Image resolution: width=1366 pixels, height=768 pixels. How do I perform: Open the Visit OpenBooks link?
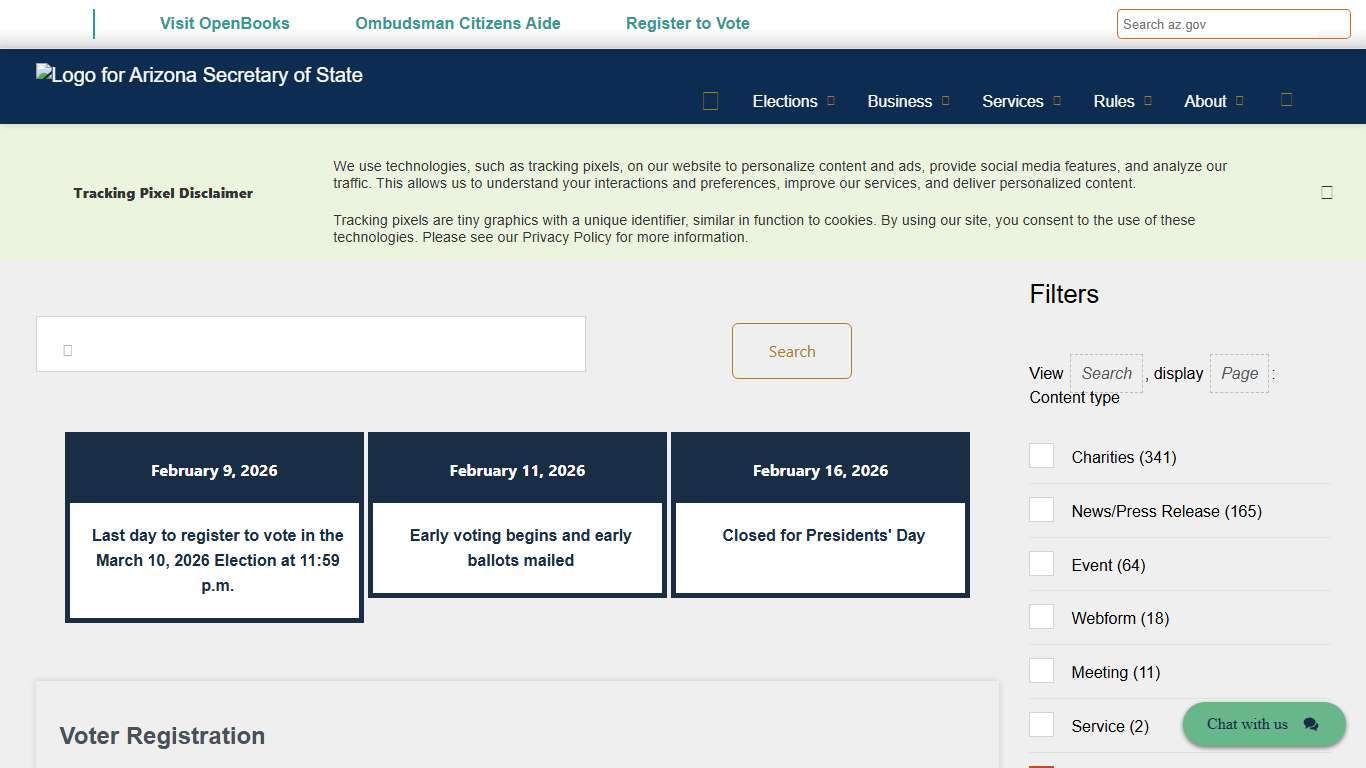(224, 23)
